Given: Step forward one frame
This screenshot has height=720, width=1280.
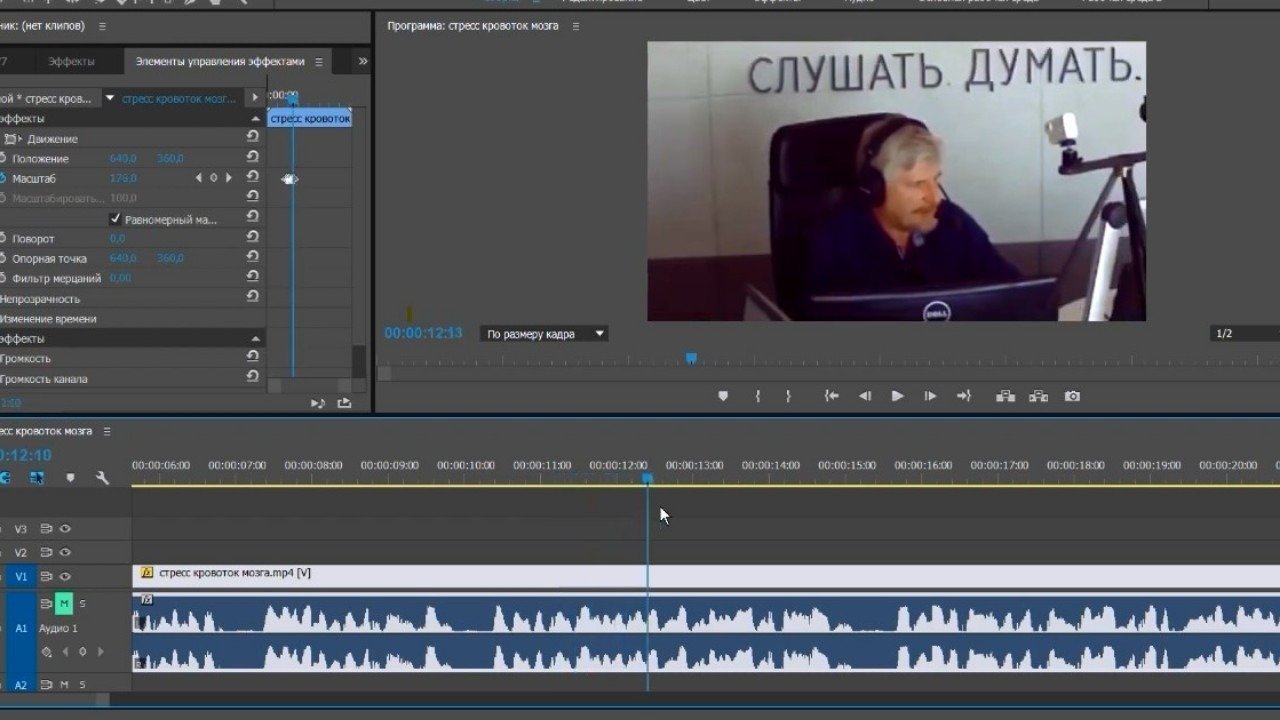Looking at the screenshot, I should [x=930, y=396].
